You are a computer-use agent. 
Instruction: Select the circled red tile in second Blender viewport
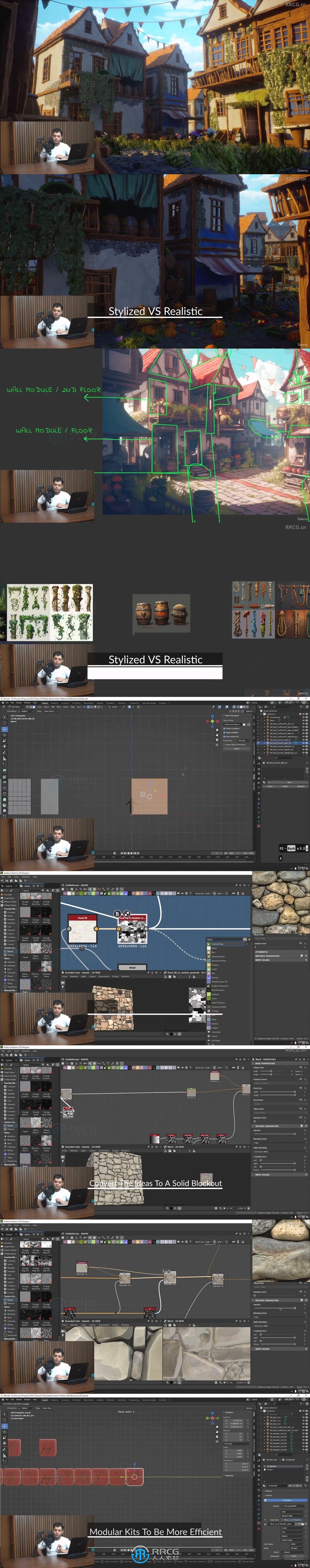135,1477
